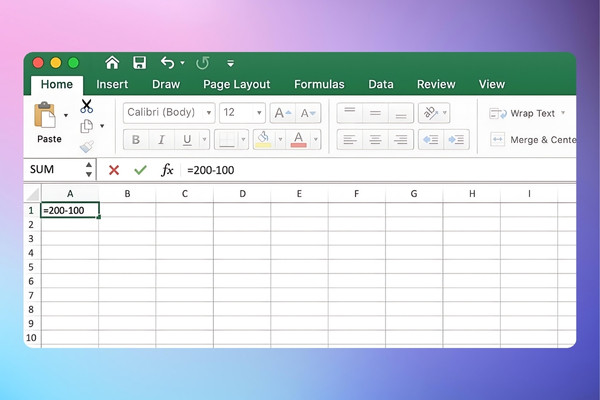
Task: Click the Name Box showing SUM
Action: click(x=54, y=170)
